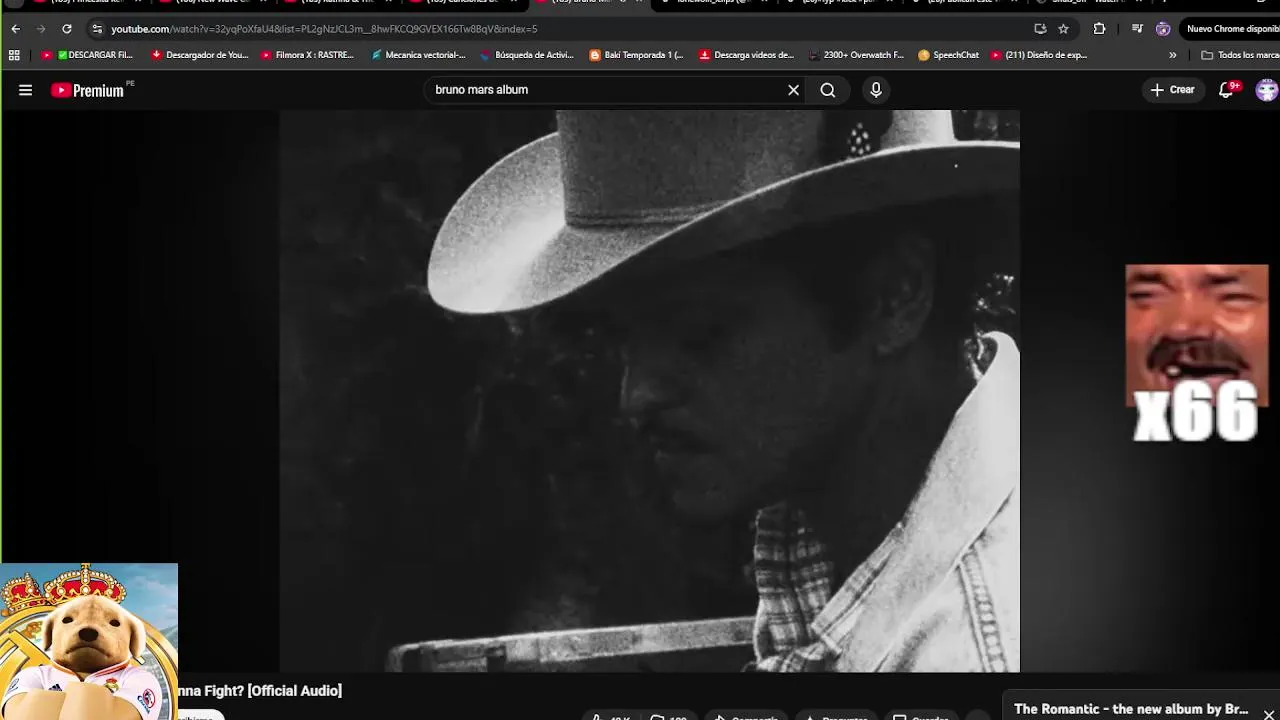
Task: Open the YouTube guide hamburger menu
Action: pyautogui.click(x=25, y=90)
